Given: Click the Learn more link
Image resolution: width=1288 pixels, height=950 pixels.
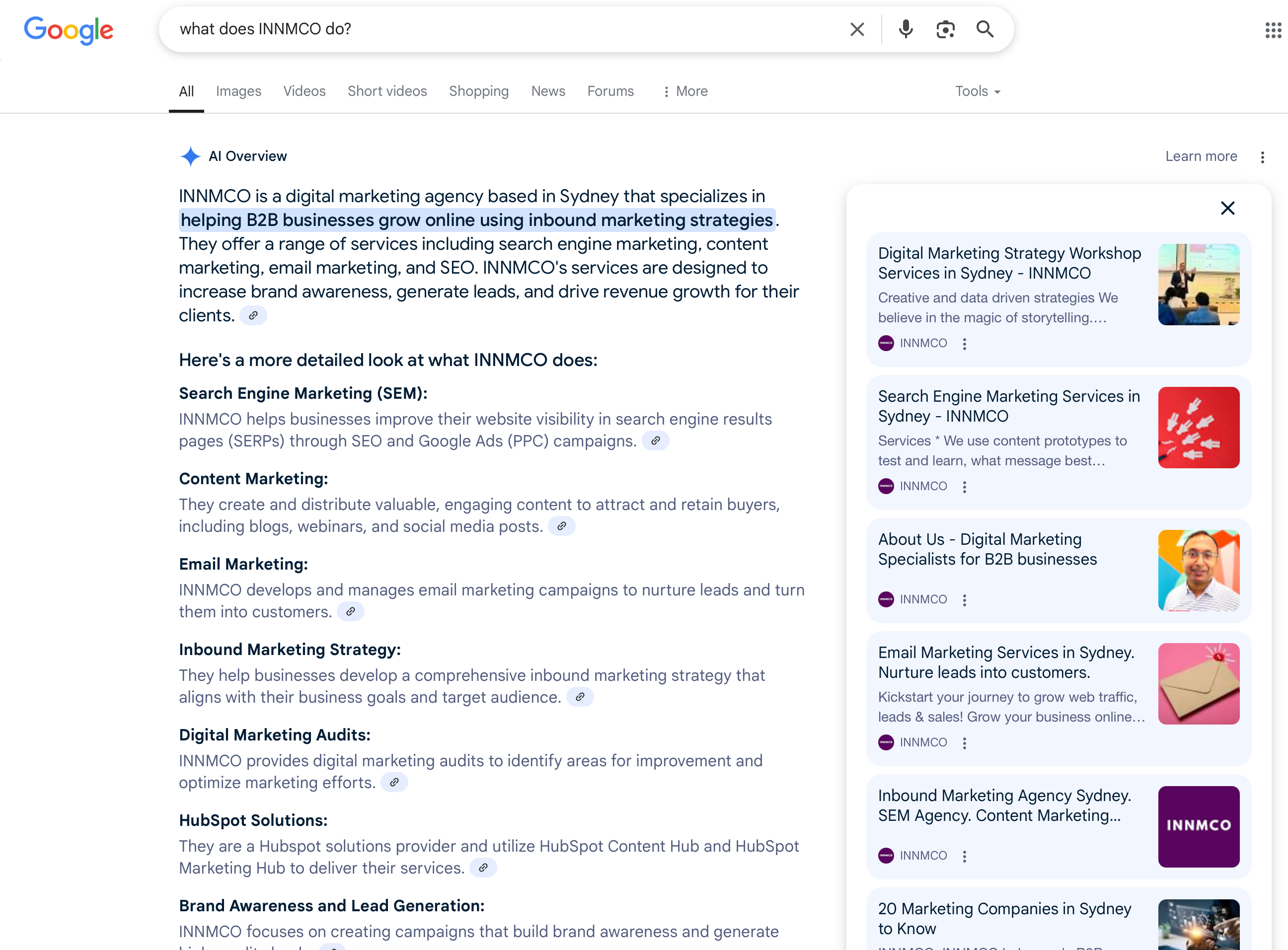Looking at the screenshot, I should click(1201, 156).
